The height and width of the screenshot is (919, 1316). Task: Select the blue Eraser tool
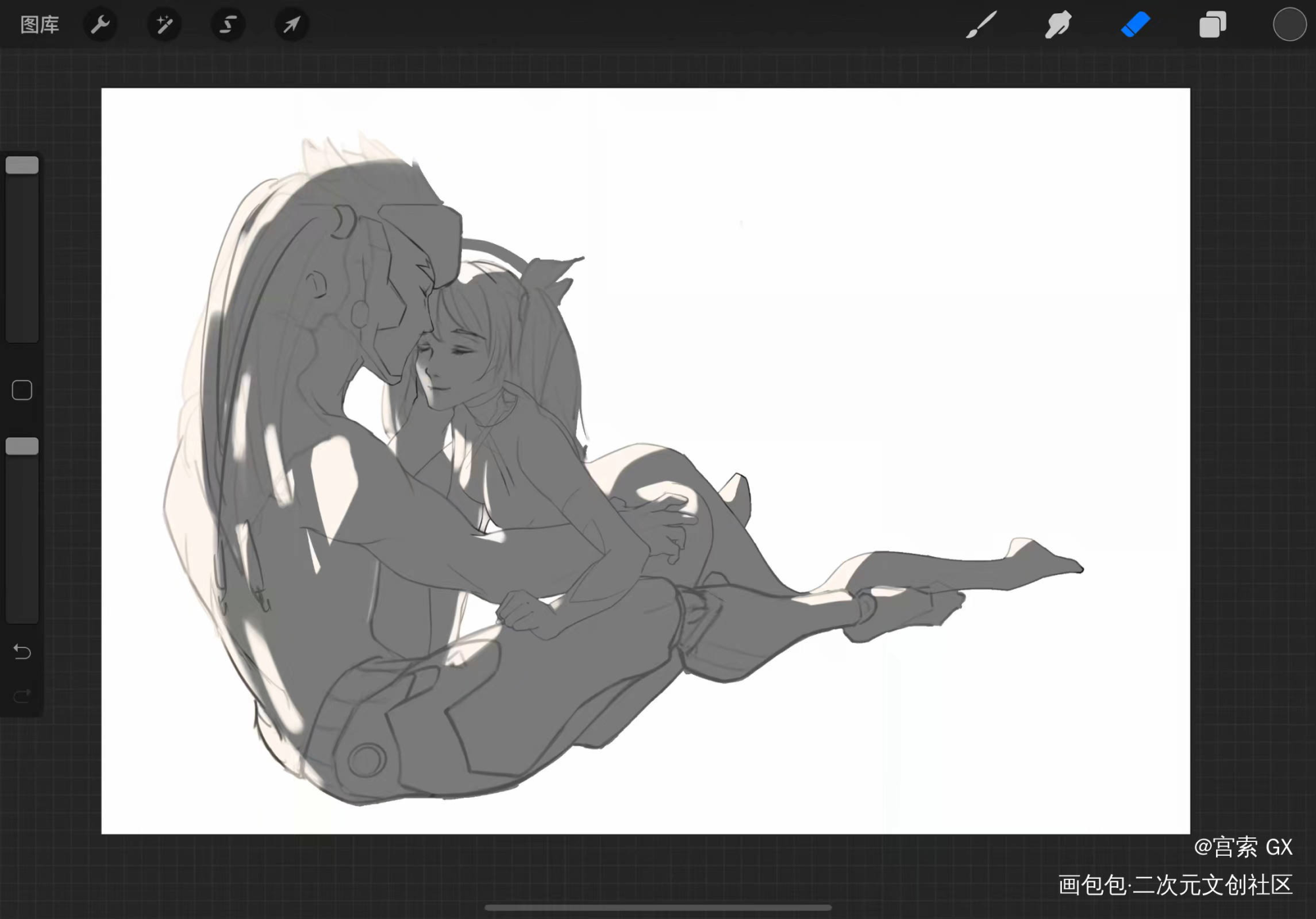pyautogui.click(x=1136, y=25)
